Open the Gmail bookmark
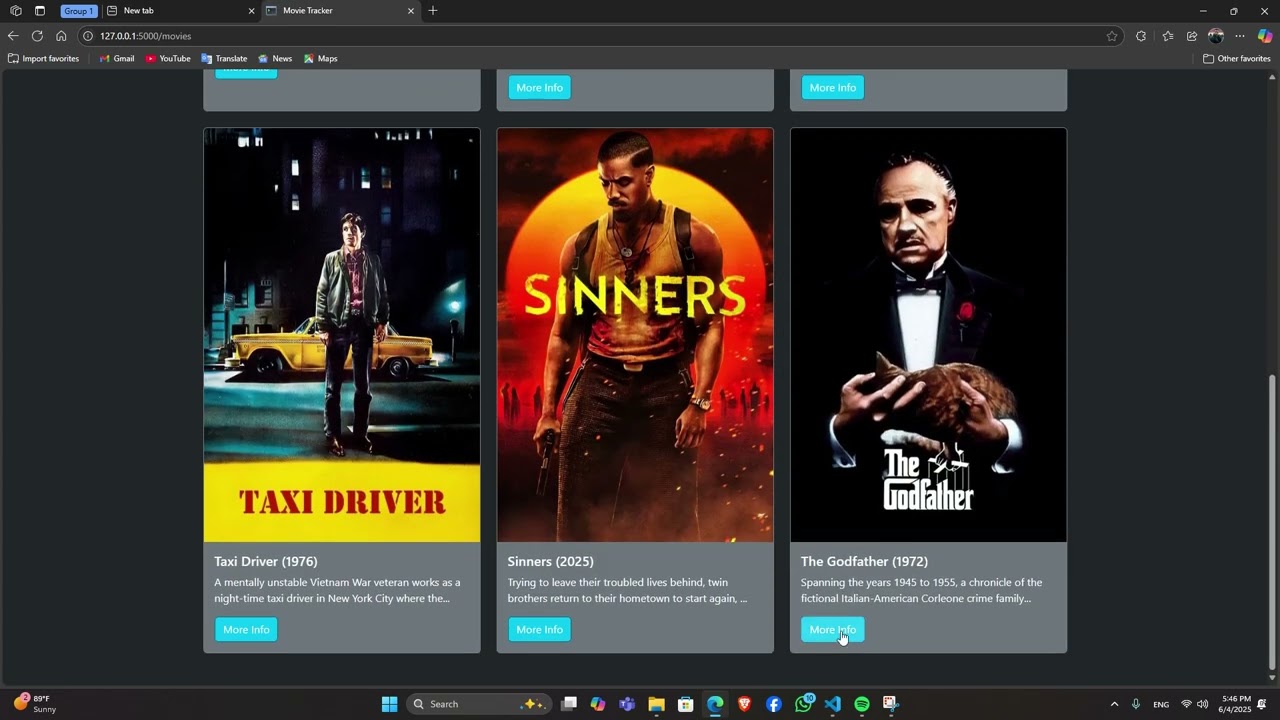Viewport: 1280px width, 720px height. pyautogui.click(x=117, y=59)
